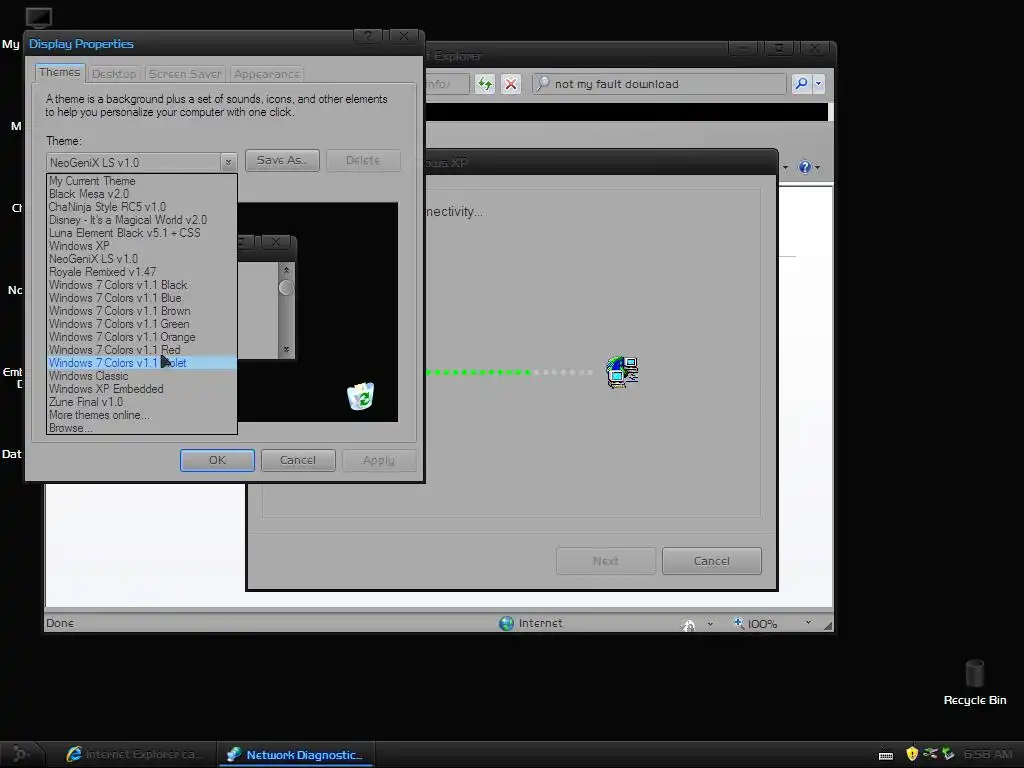Select the Windows XP Embedded theme
The width and height of the screenshot is (1024, 768).
point(142,389)
